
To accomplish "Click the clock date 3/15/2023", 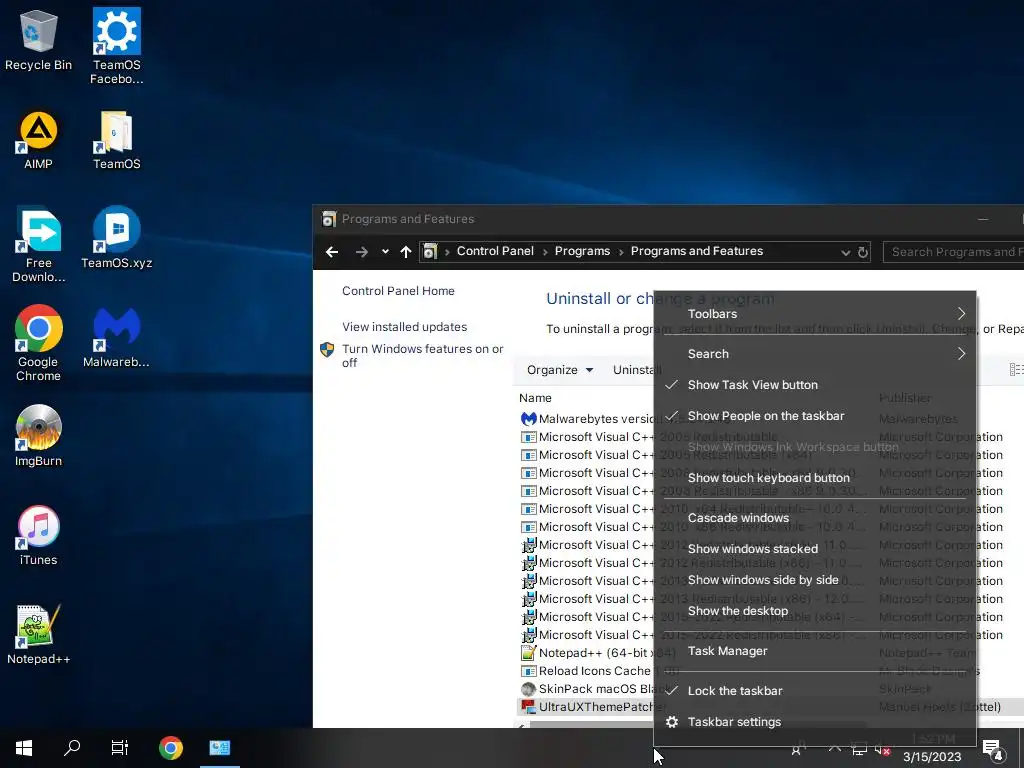I will [x=932, y=757].
